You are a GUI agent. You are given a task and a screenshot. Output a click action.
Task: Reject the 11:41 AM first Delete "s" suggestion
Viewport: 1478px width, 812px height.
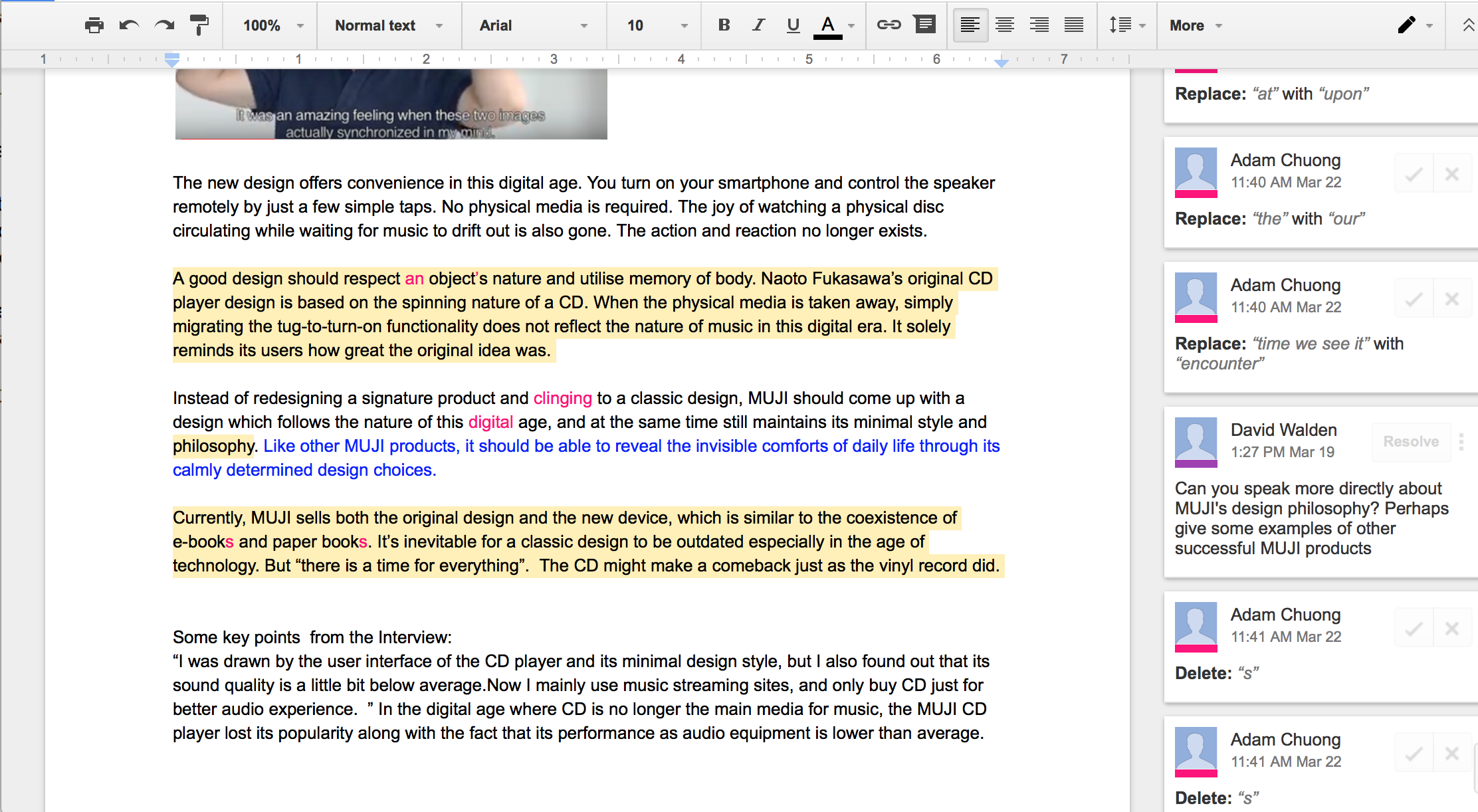click(x=1452, y=629)
